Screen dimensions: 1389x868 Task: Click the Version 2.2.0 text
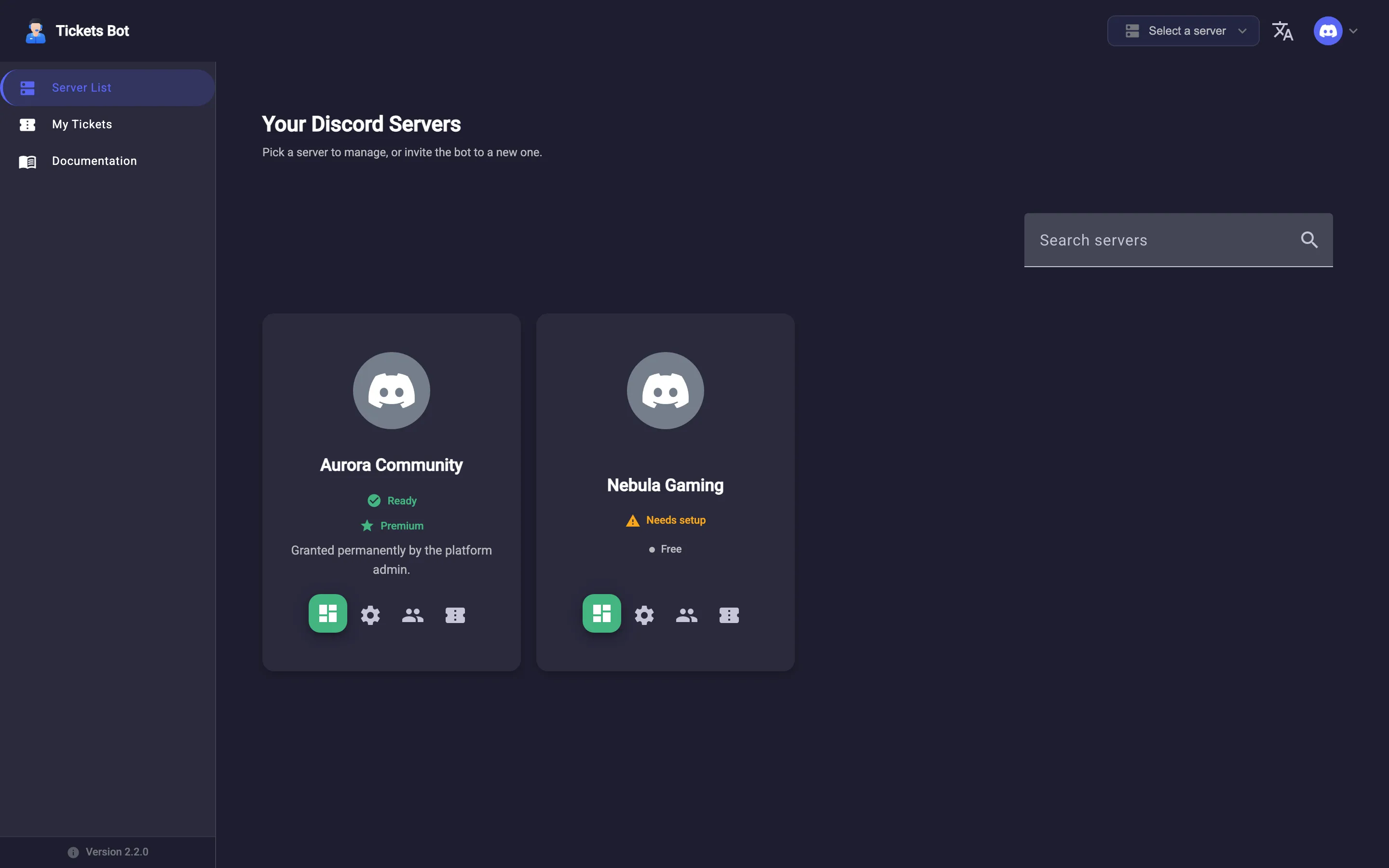coord(117,852)
